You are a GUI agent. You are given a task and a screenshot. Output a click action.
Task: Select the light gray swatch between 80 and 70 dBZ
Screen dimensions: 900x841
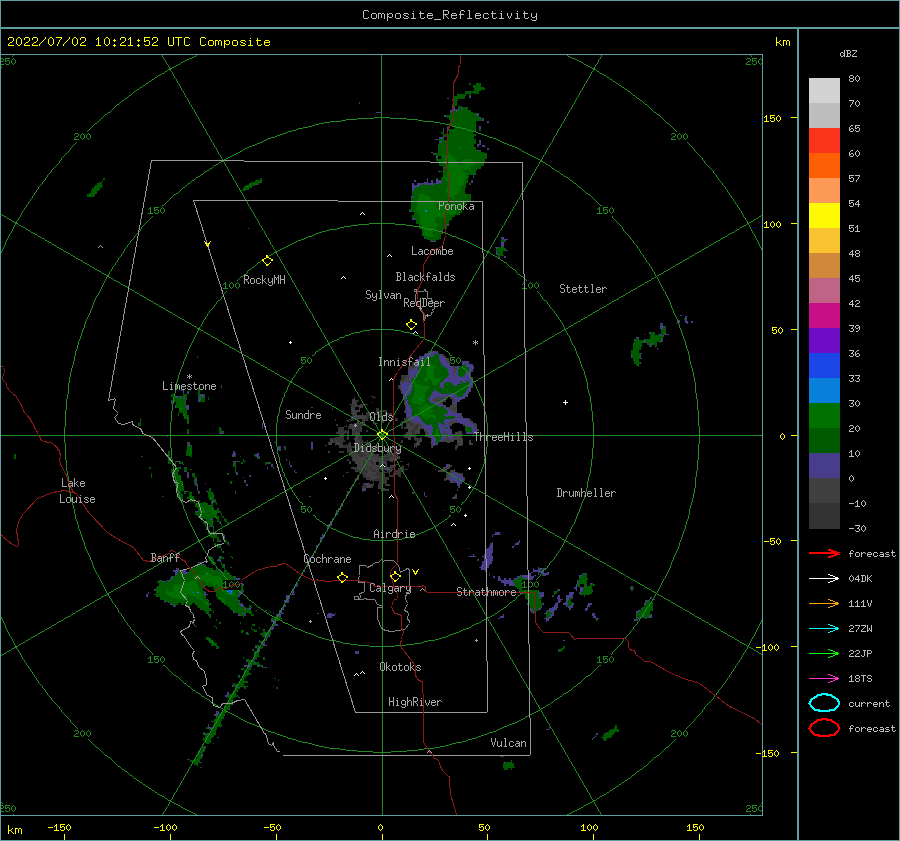point(824,91)
